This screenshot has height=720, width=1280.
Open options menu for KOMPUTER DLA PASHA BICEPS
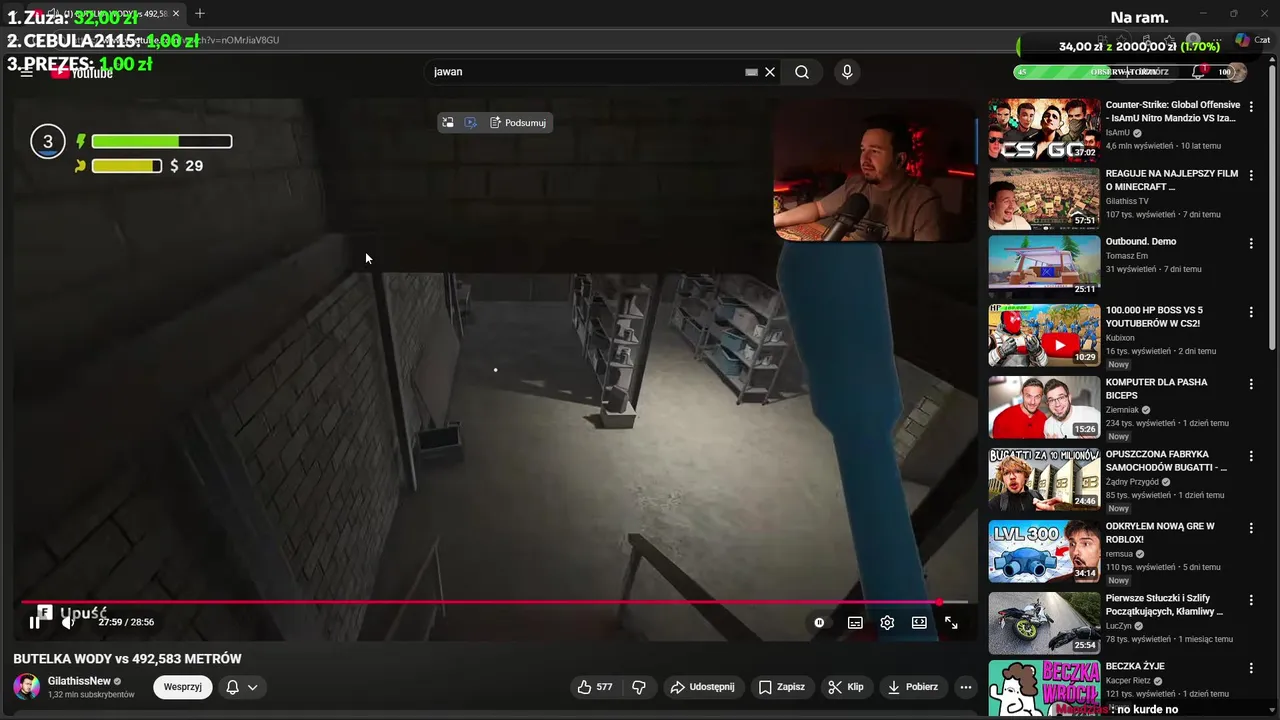coord(1251,384)
